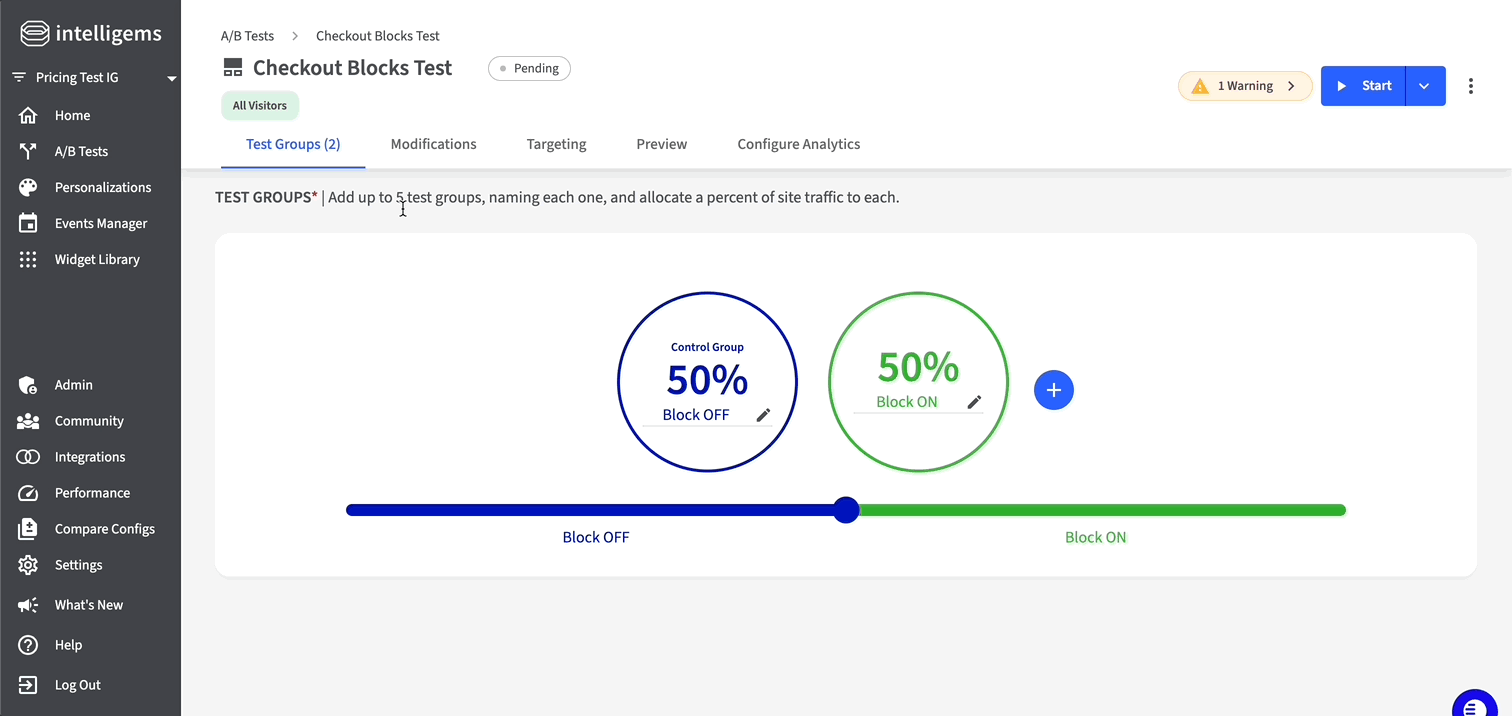Switch to the Modifications tab
The image size is (1512, 716).
click(x=433, y=144)
